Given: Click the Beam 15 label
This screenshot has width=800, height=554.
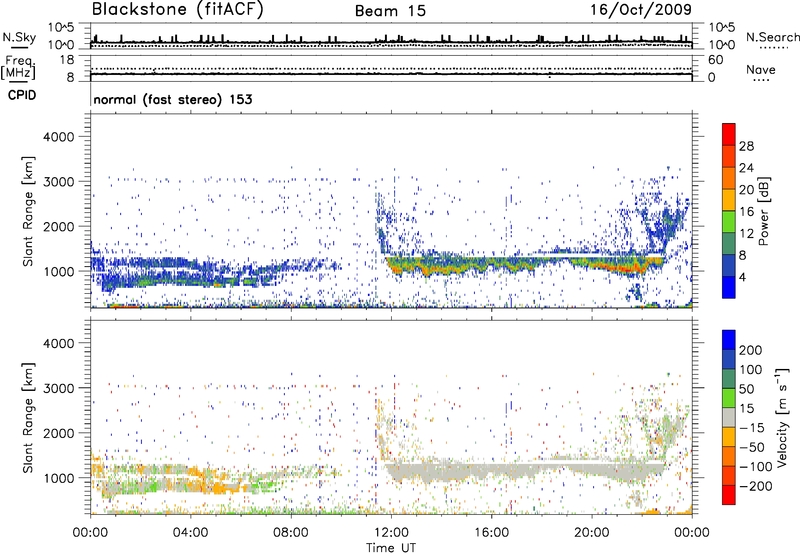Looking at the screenshot, I should pyautogui.click(x=390, y=11).
